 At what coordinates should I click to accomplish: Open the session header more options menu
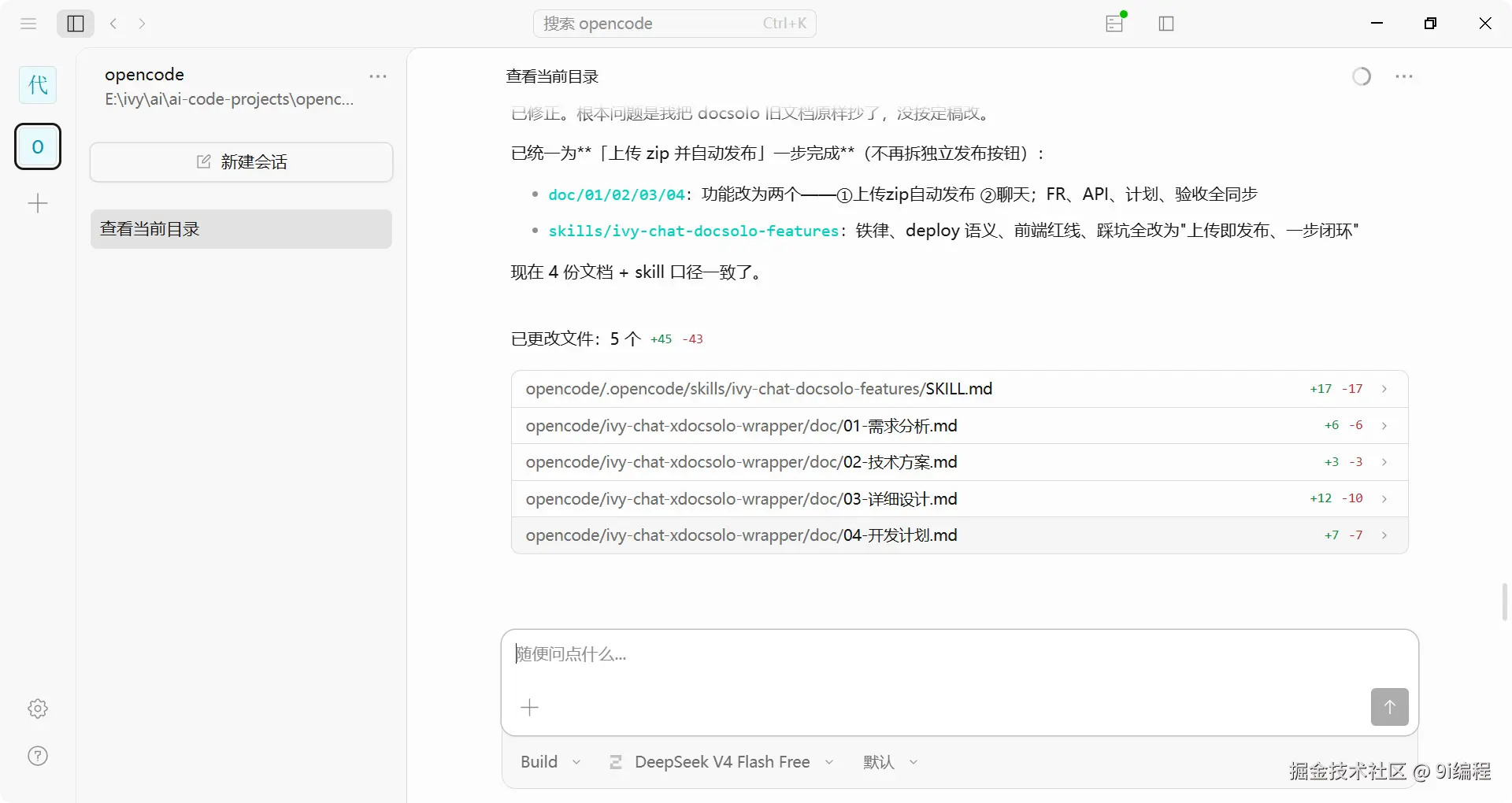coord(1404,76)
